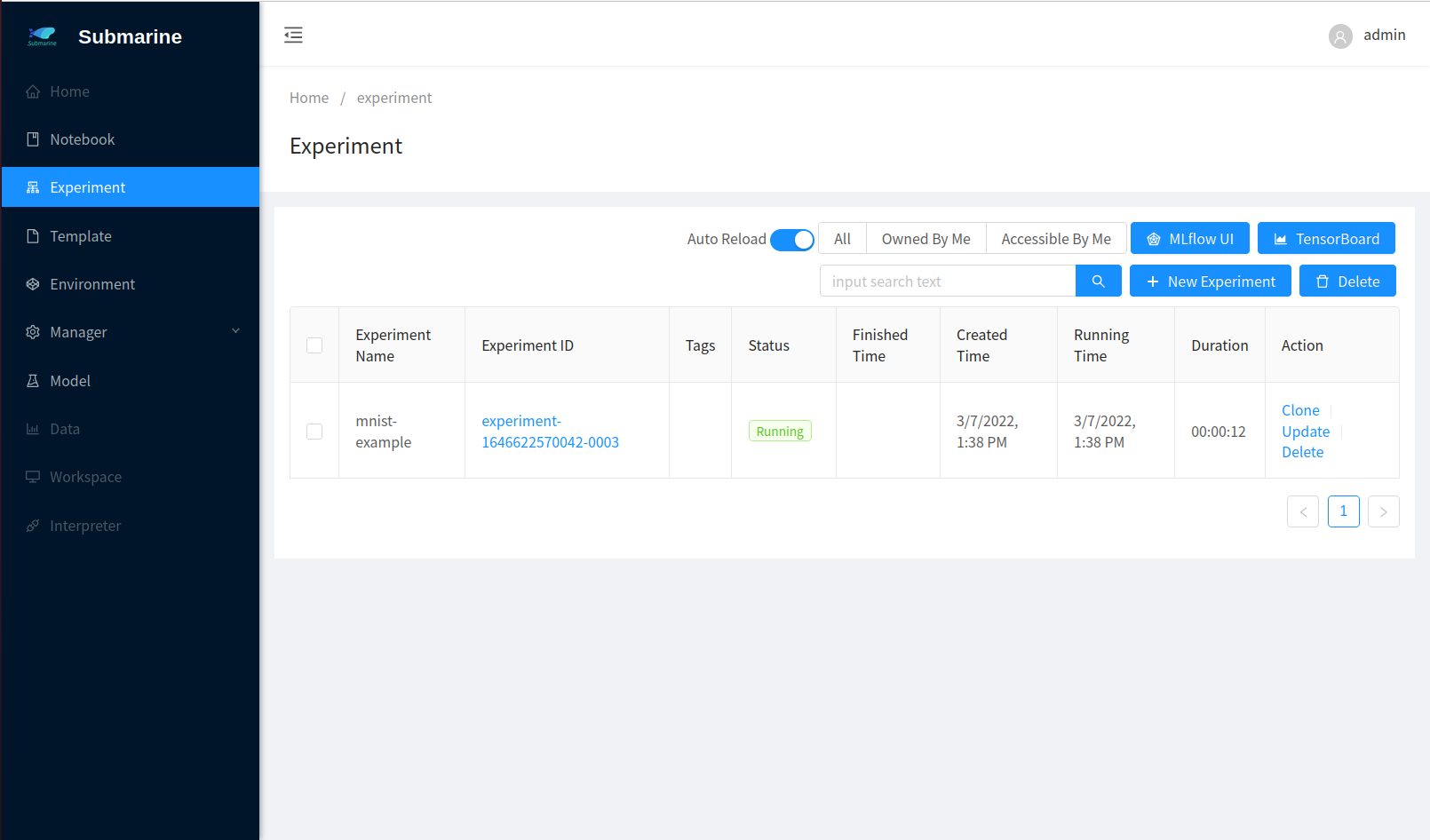This screenshot has height=840, width=1430.
Task: Launch TensorBoard
Action: pyautogui.click(x=1325, y=239)
